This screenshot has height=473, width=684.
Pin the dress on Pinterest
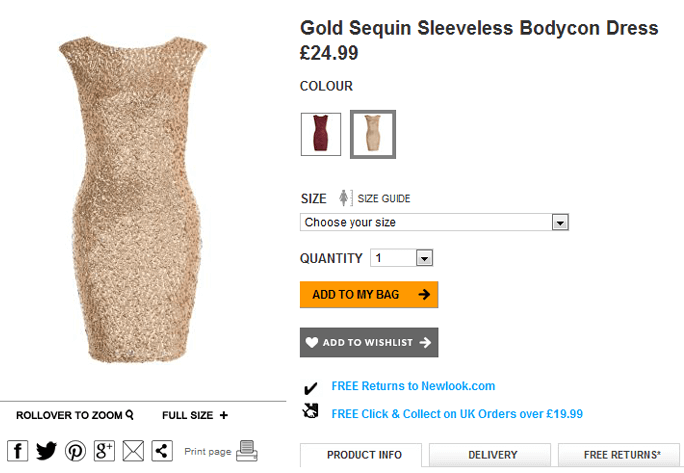pos(75,451)
